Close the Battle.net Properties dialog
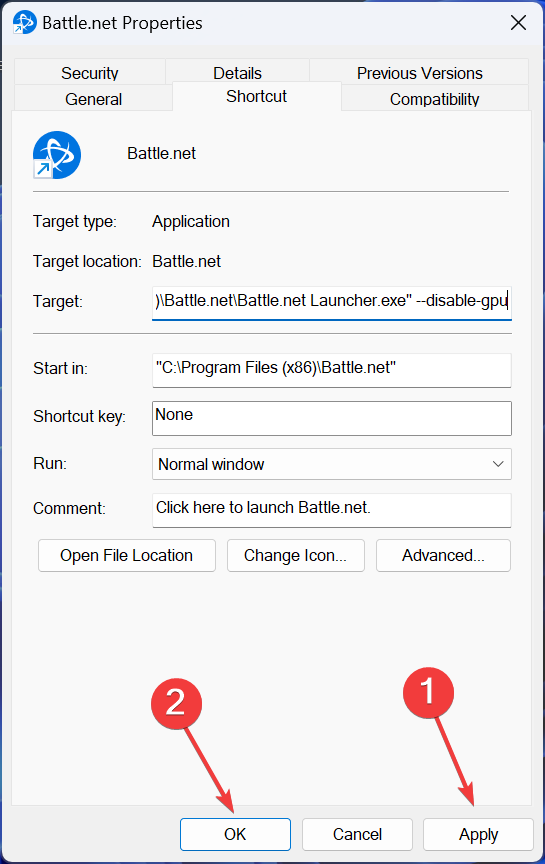The width and height of the screenshot is (545, 864). [x=518, y=23]
